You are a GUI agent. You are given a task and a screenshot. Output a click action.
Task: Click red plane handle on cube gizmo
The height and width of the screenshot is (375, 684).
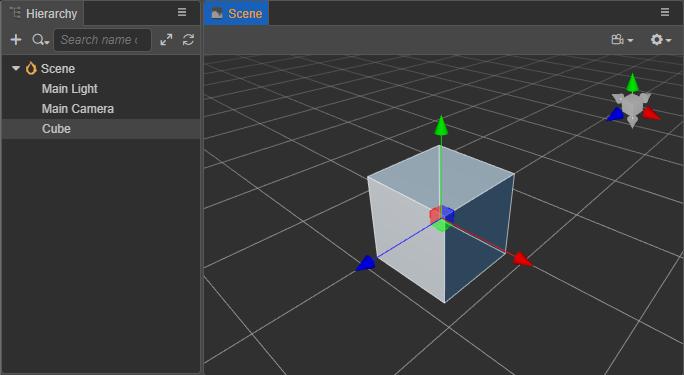pyautogui.click(x=435, y=215)
